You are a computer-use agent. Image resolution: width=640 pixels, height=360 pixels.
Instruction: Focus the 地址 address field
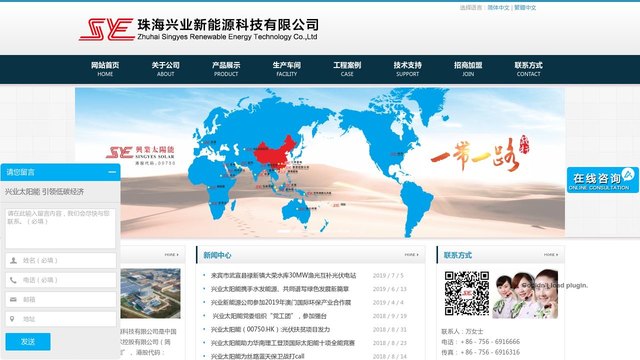[60, 319]
